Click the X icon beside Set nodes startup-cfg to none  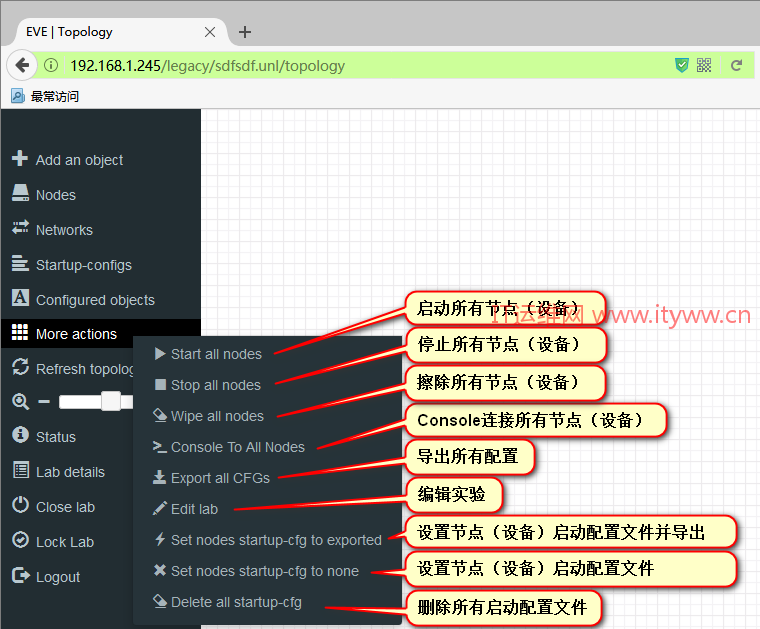tap(159, 570)
